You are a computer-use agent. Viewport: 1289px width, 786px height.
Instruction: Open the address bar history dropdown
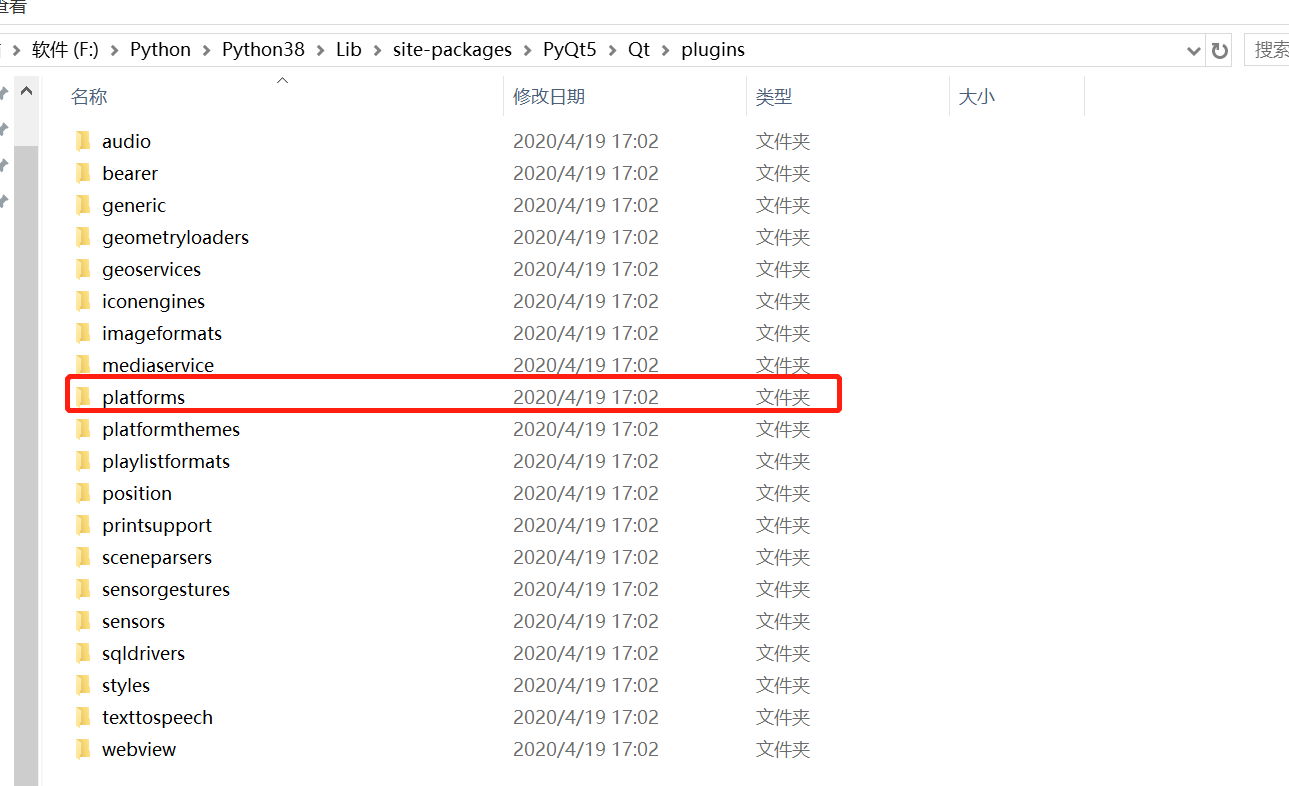pos(1193,50)
